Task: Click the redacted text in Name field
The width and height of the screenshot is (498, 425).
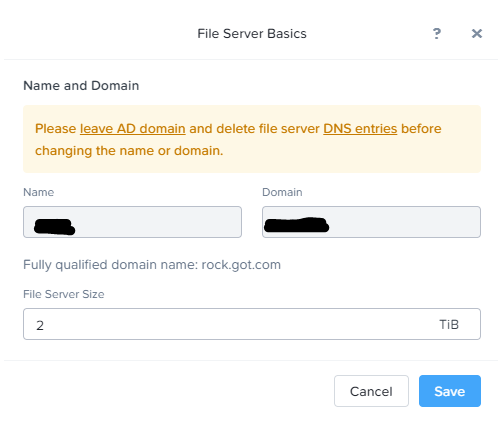Action: (x=55, y=227)
